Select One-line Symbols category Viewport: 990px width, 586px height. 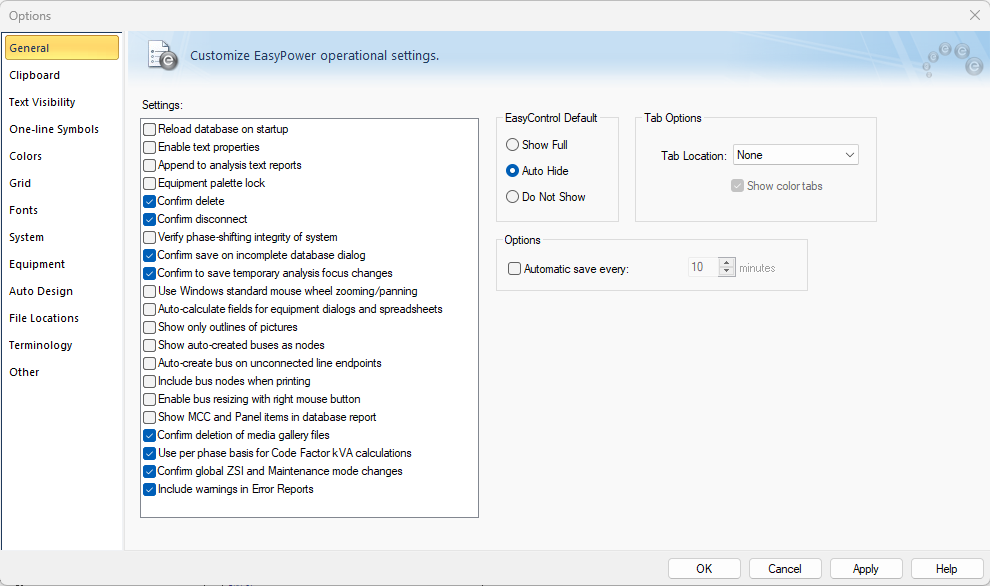tap(54, 129)
